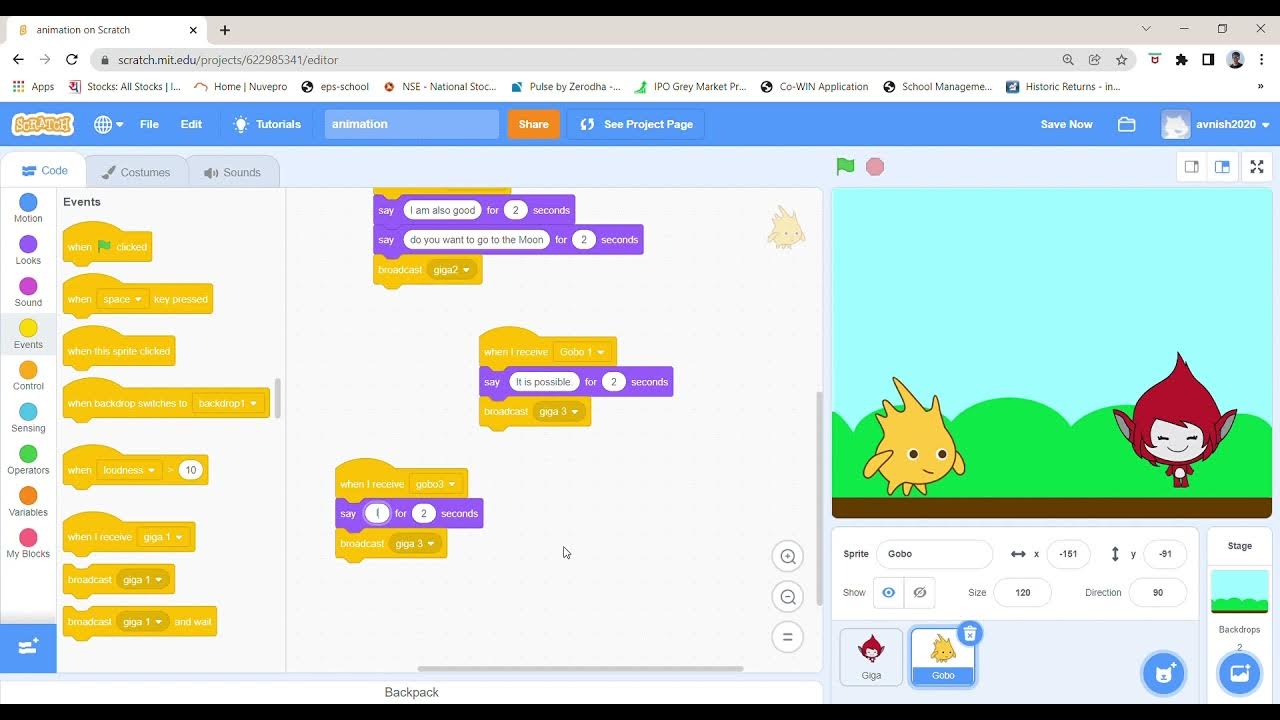
Task: Click the Scratch logo
Action: [x=43, y=124]
